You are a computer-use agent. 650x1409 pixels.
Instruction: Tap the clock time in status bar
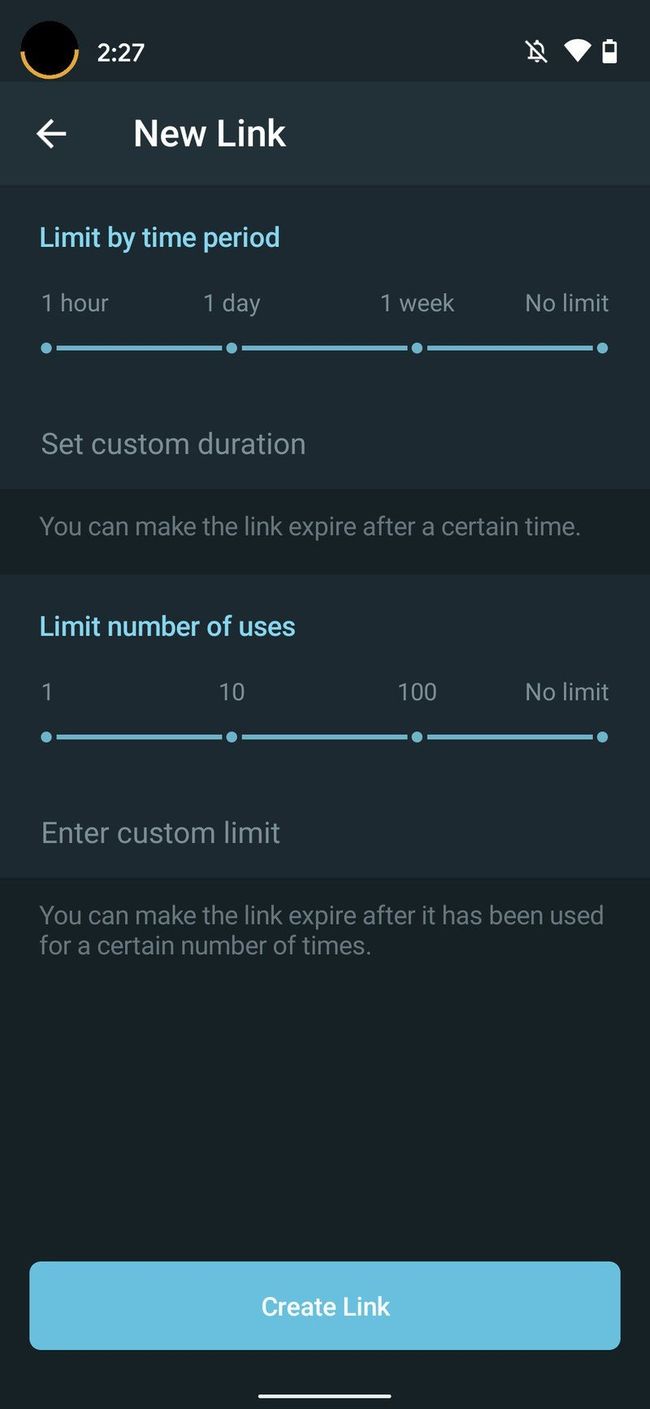coord(121,52)
